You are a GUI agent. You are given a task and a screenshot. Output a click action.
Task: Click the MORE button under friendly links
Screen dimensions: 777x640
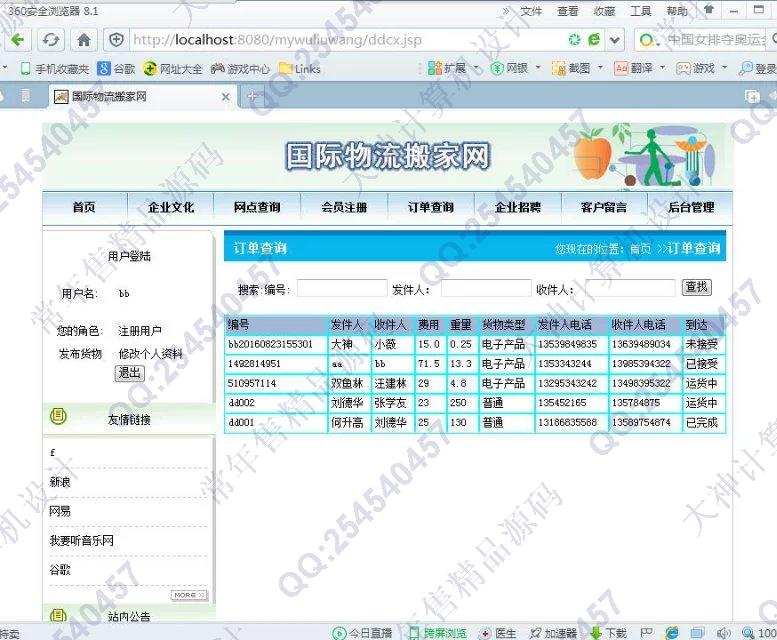[x=189, y=595]
